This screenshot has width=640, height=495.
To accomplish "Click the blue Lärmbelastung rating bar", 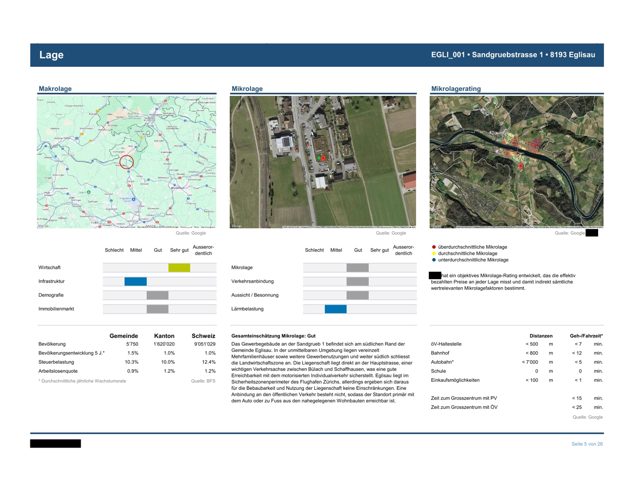I will pos(336,309).
